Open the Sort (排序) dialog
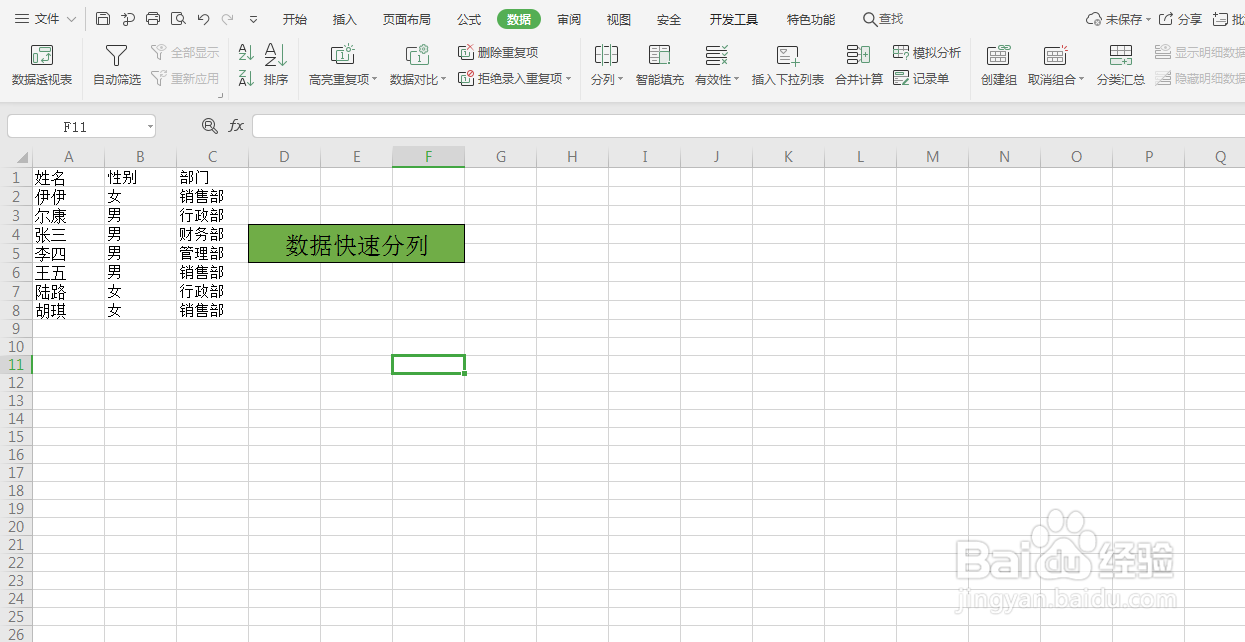The height and width of the screenshot is (642, 1245). click(276, 66)
